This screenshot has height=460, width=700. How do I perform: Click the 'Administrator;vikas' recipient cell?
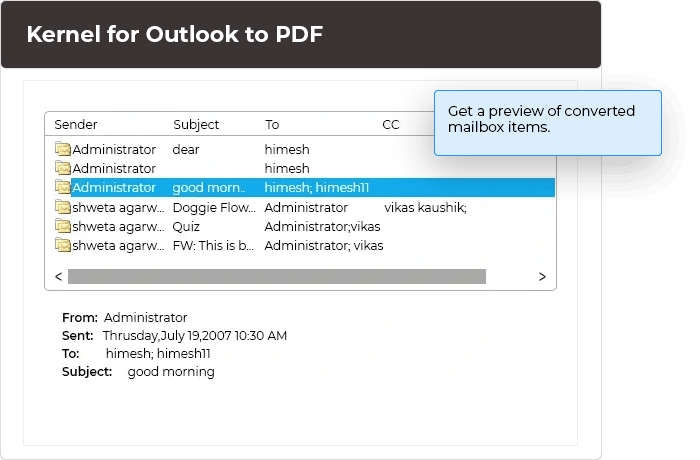point(322,226)
